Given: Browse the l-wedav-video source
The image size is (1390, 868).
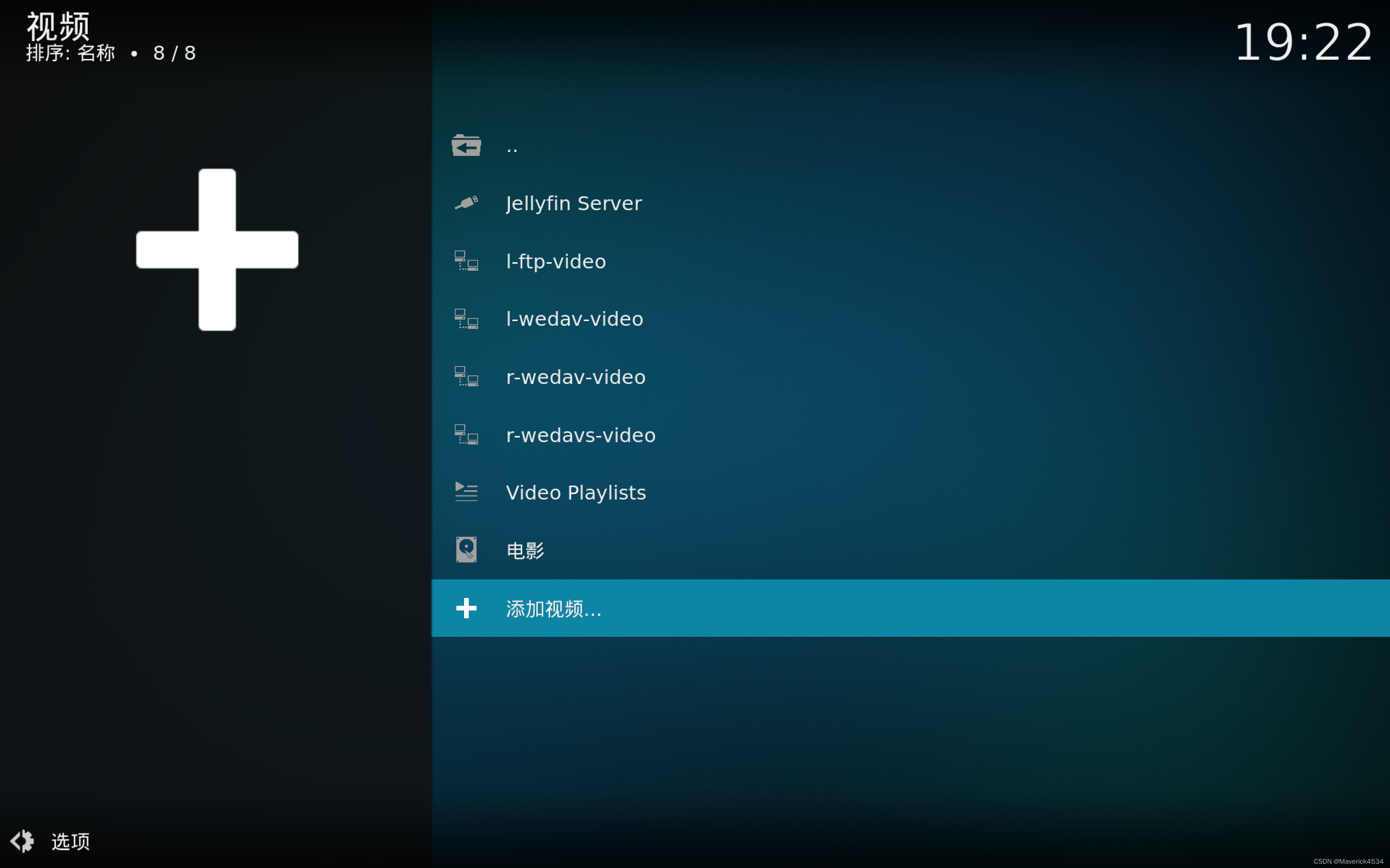Looking at the screenshot, I should coord(574,319).
